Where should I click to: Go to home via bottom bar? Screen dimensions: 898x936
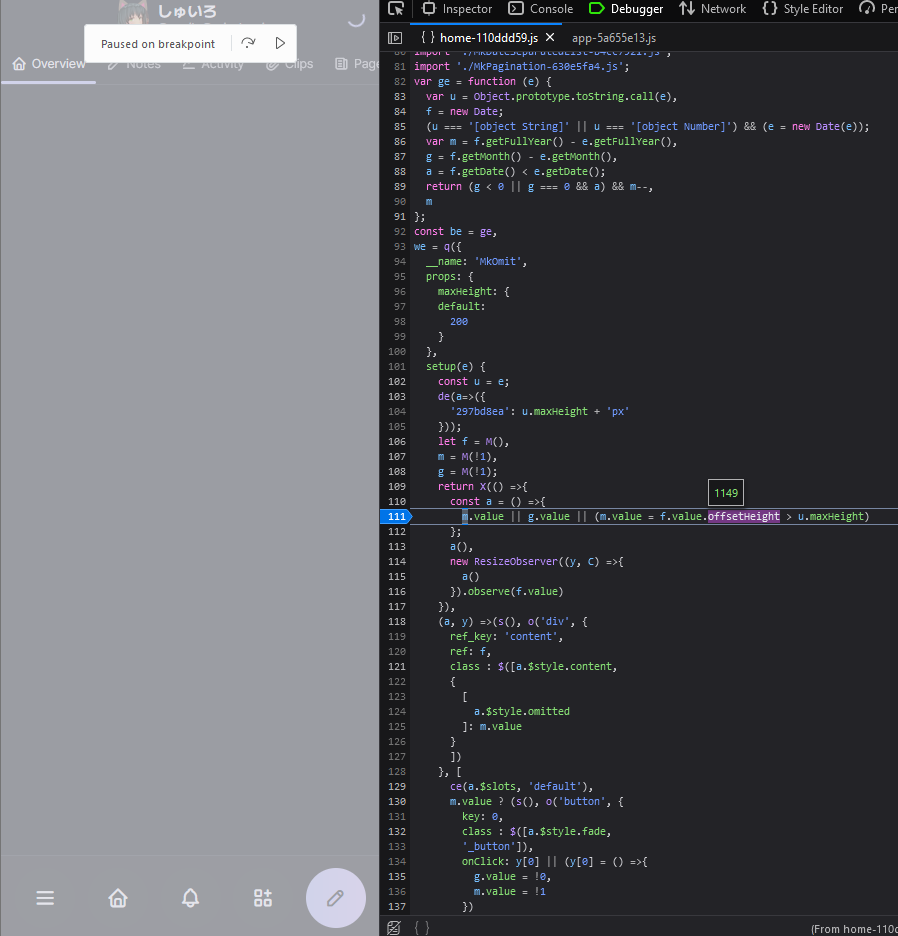(x=118, y=898)
